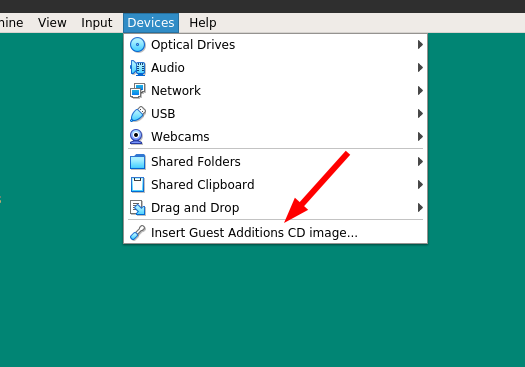This screenshot has width=525, height=367.
Task: Choose the Audio entry text
Action: 168,68
